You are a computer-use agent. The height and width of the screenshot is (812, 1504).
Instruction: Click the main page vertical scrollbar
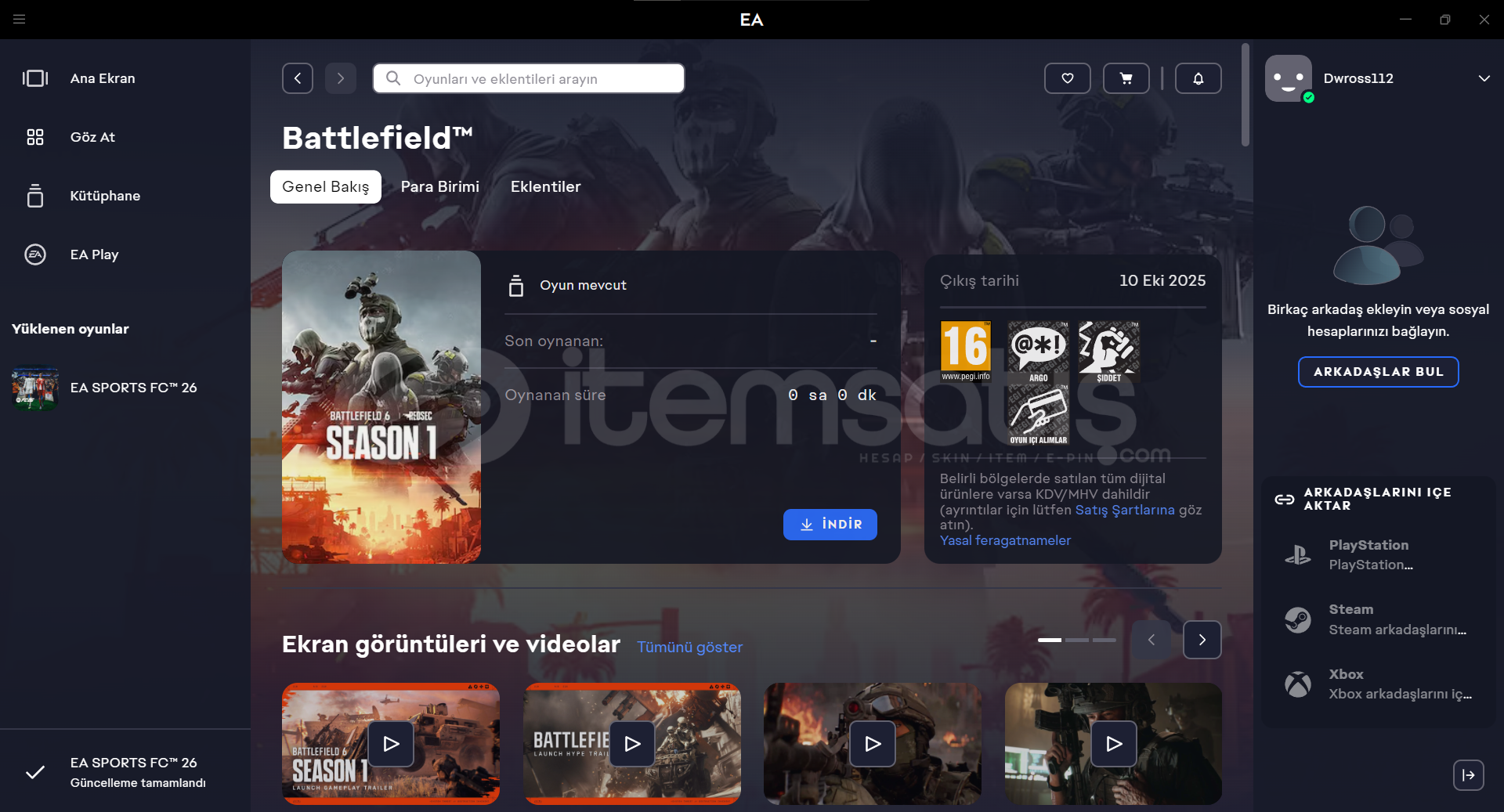pos(1245,94)
